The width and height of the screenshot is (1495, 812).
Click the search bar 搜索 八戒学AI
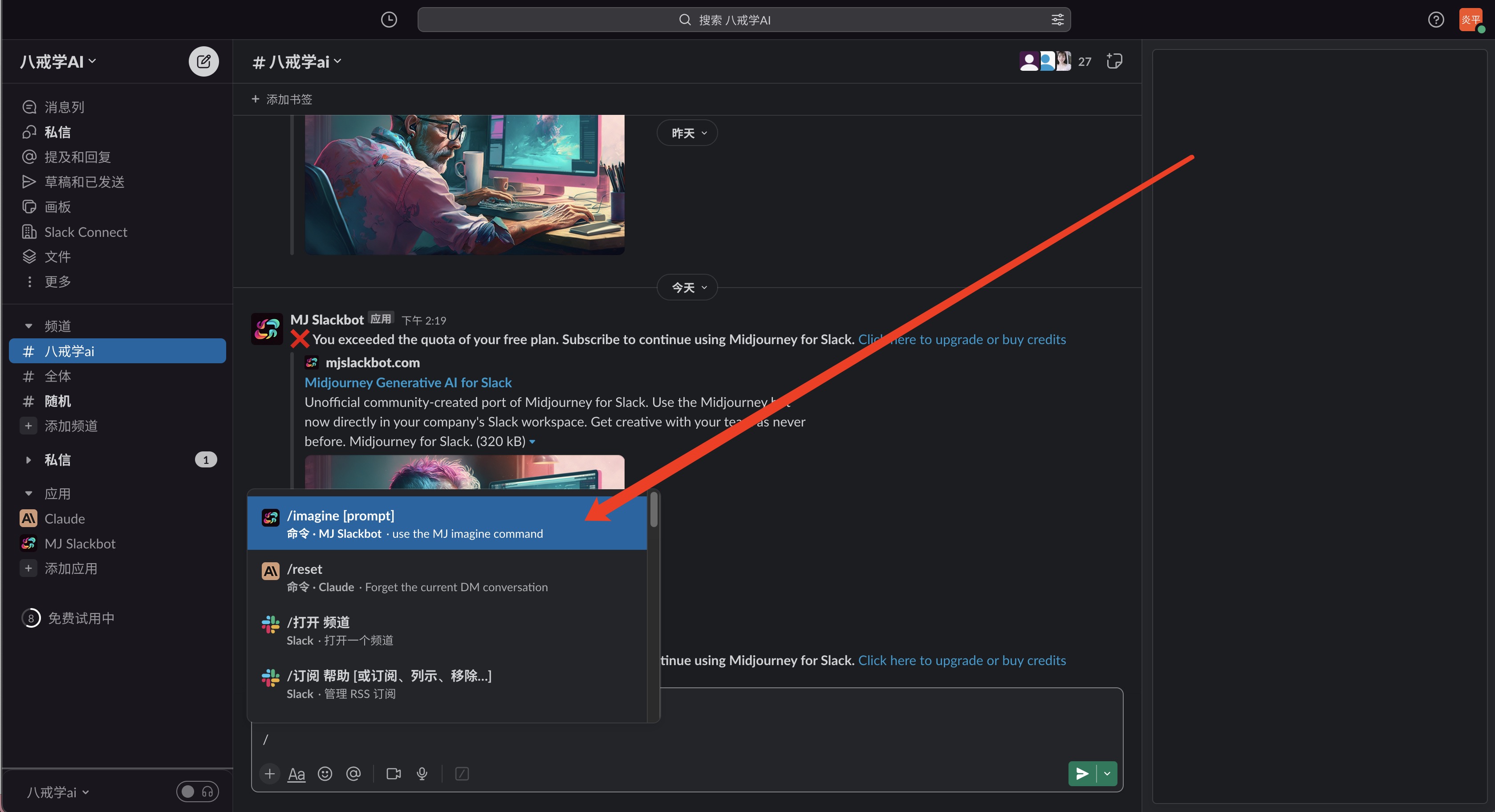coord(744,20)
